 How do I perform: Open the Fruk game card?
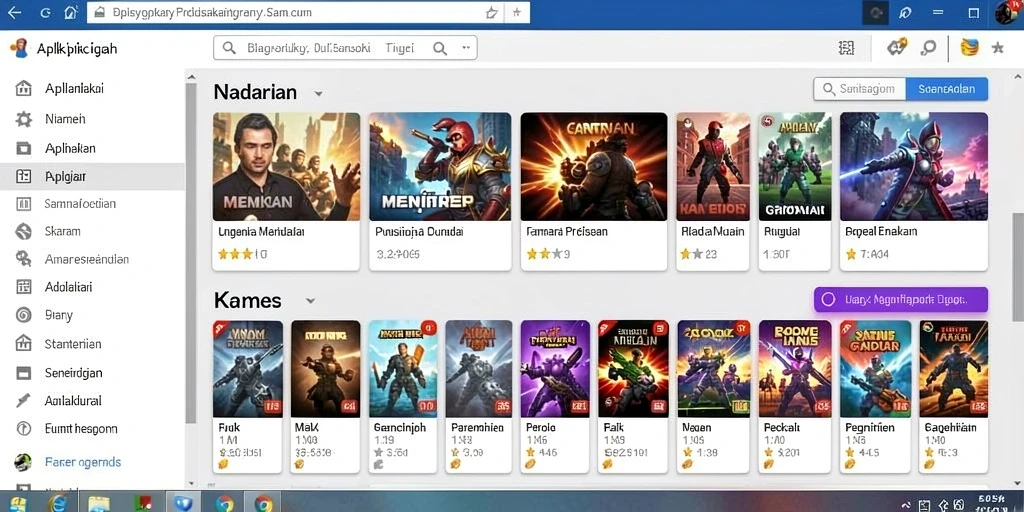[248, 396]
